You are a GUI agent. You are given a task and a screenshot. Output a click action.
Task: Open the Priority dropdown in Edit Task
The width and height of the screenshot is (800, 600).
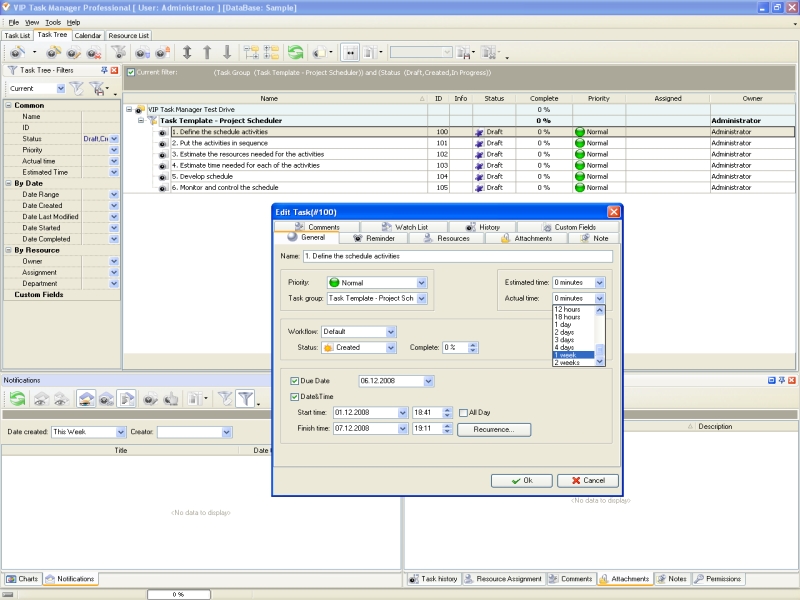click(x=421, y=283)
